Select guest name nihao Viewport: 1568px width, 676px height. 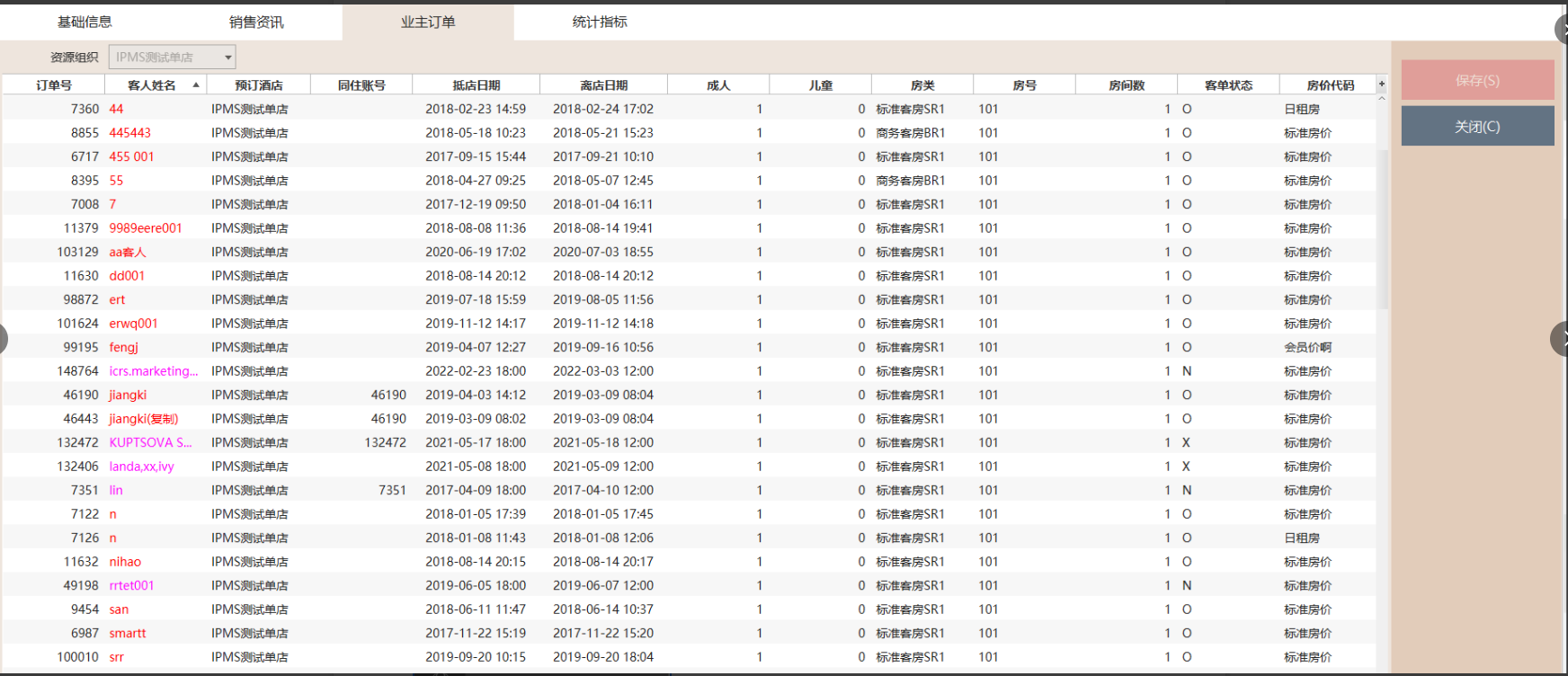coord(125,562)
